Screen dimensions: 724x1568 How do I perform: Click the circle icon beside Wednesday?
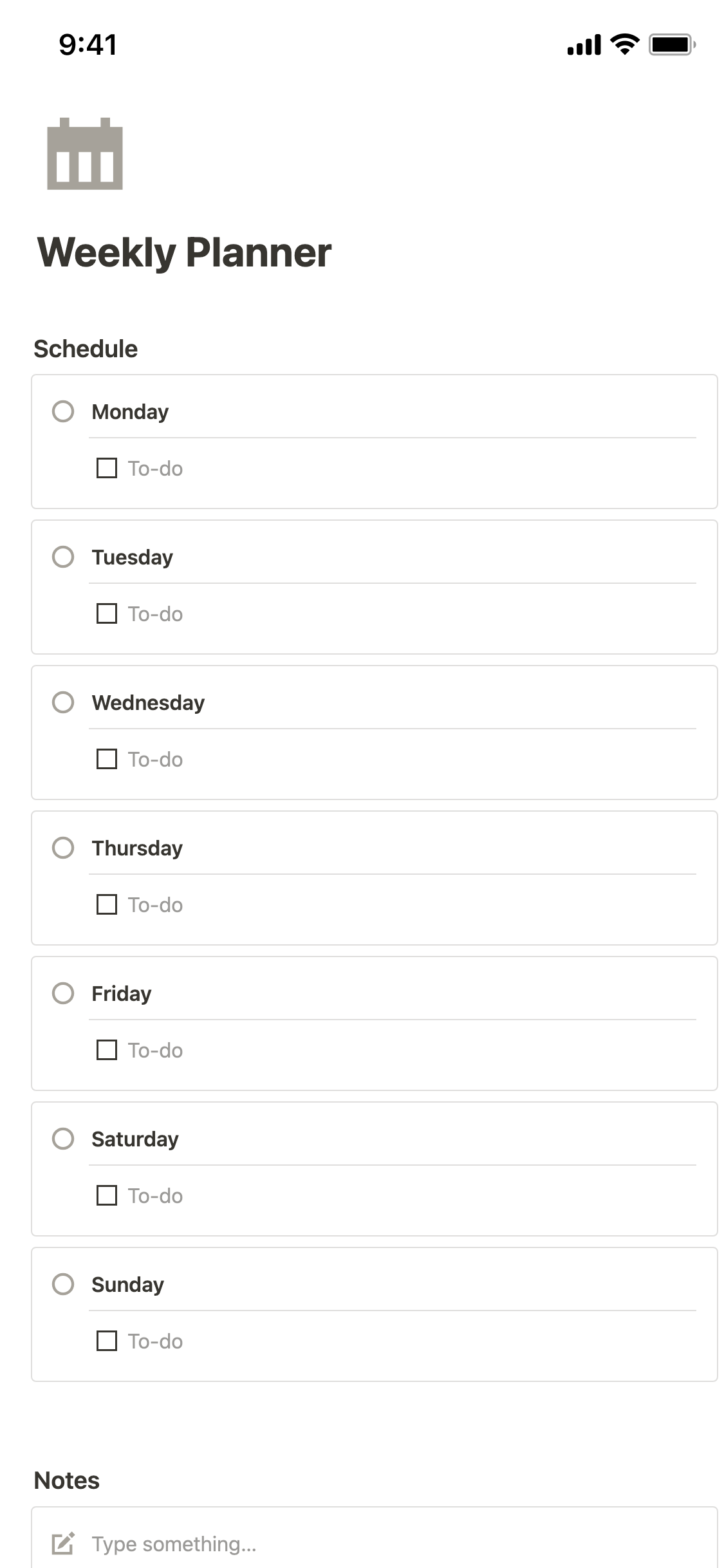click(x=63, y=702)
